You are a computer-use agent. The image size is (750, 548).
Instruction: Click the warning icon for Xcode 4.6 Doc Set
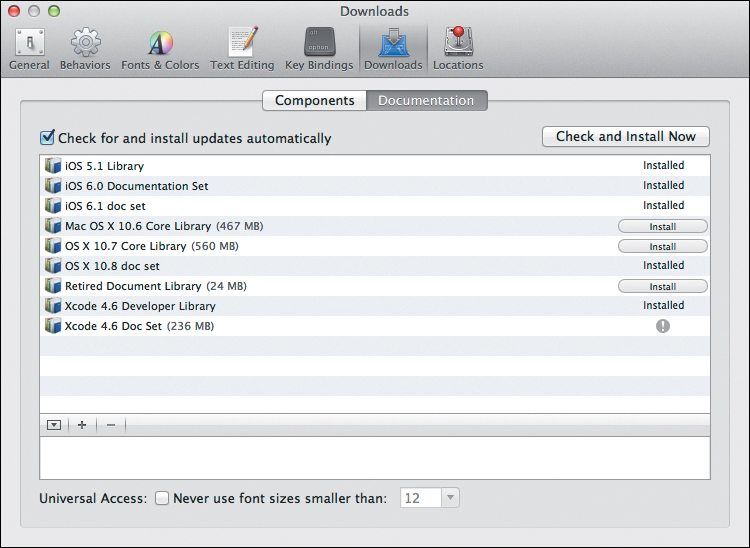point(662,326)
